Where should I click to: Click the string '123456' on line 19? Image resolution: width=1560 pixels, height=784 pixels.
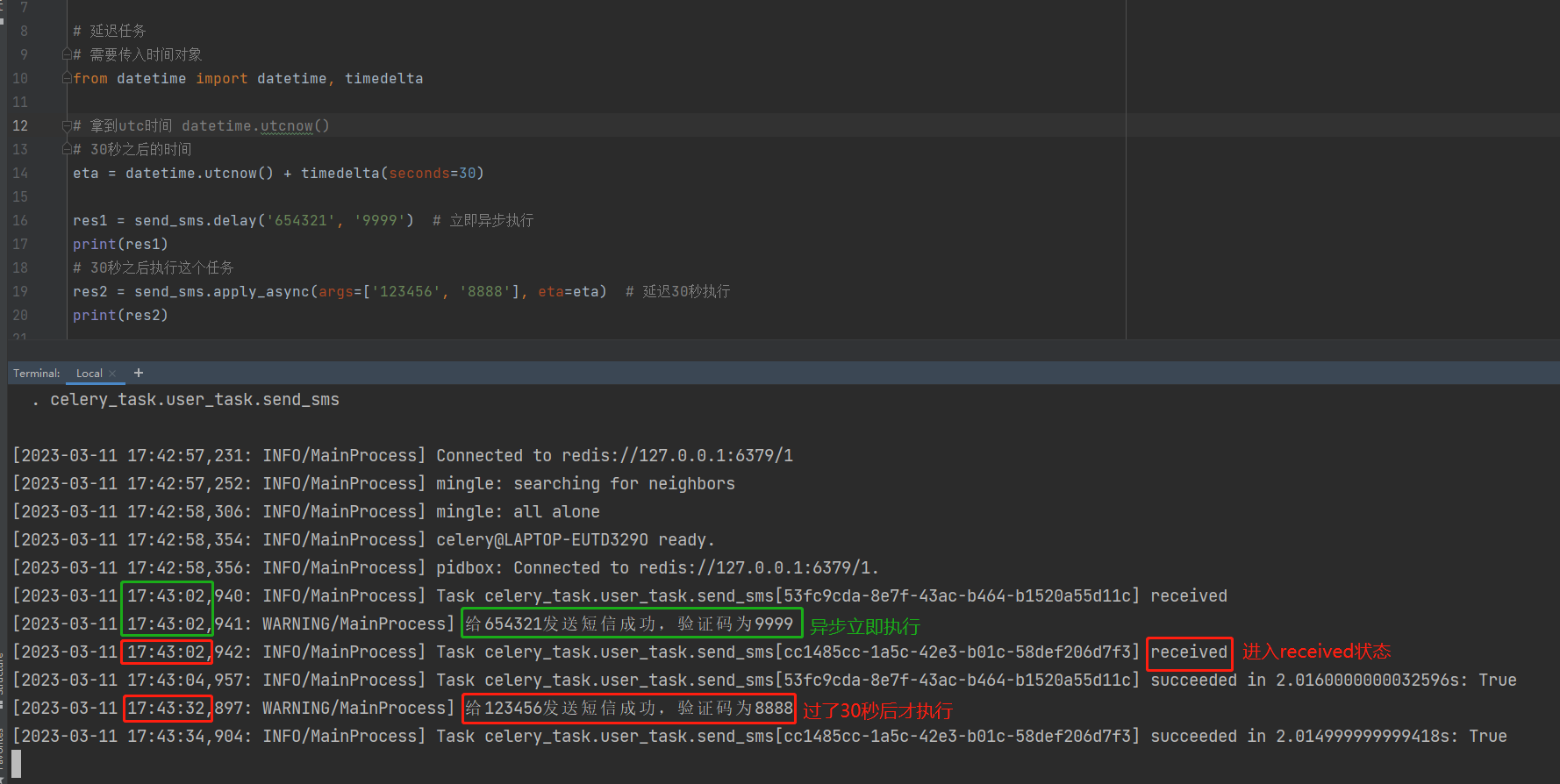(405, 291)
